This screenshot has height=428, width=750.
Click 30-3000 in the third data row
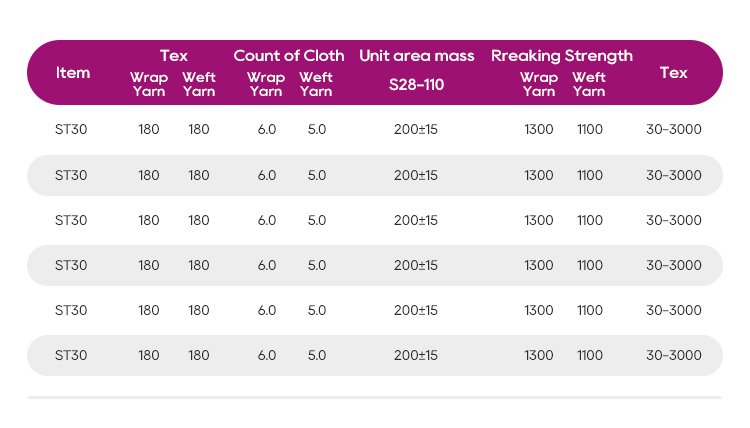coord(674,220)
